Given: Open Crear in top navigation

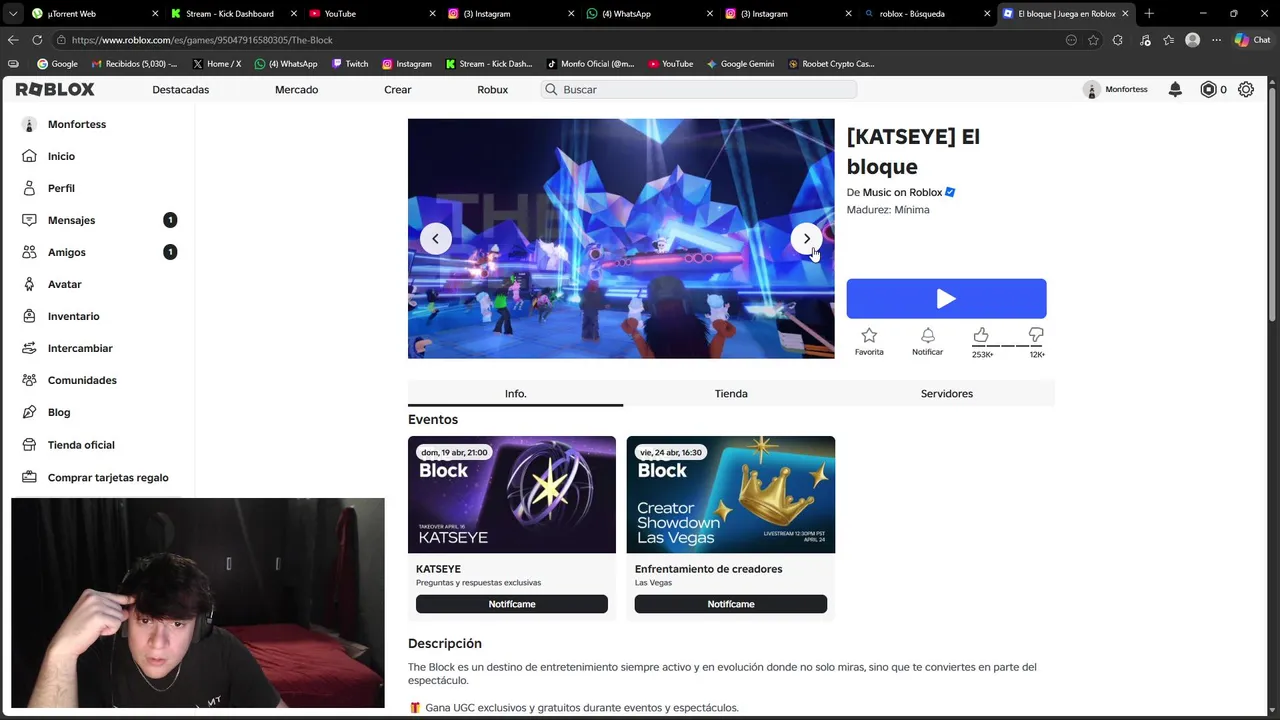Looking at the screenshot, I should pyautogui.click(x=397, y=89).
